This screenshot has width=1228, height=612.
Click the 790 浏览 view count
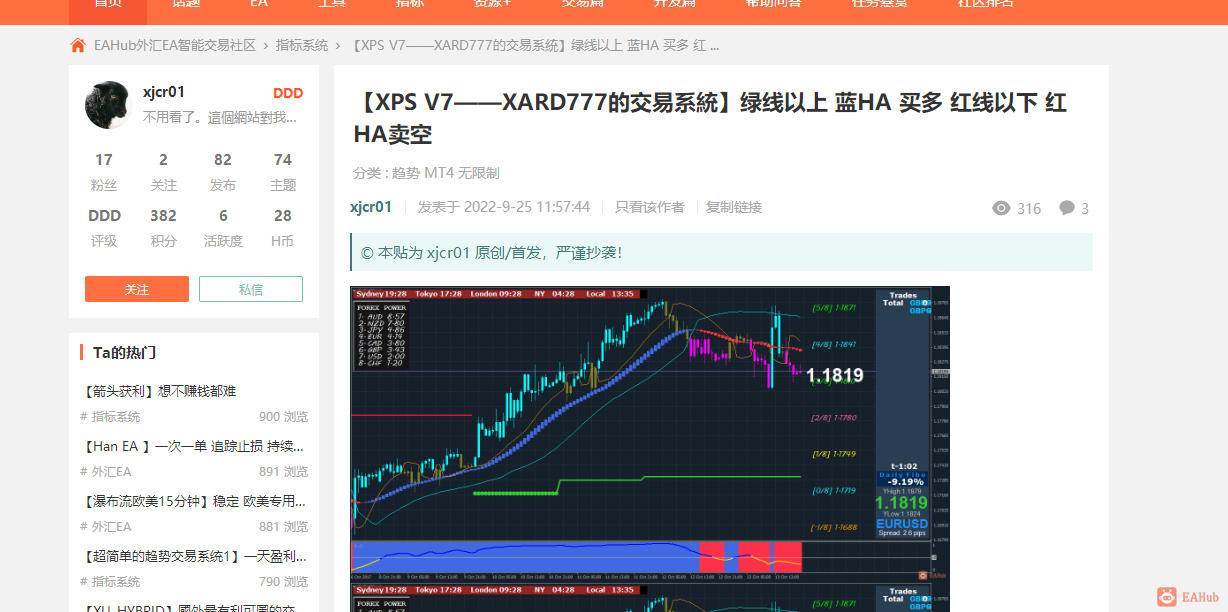(283, 582)
